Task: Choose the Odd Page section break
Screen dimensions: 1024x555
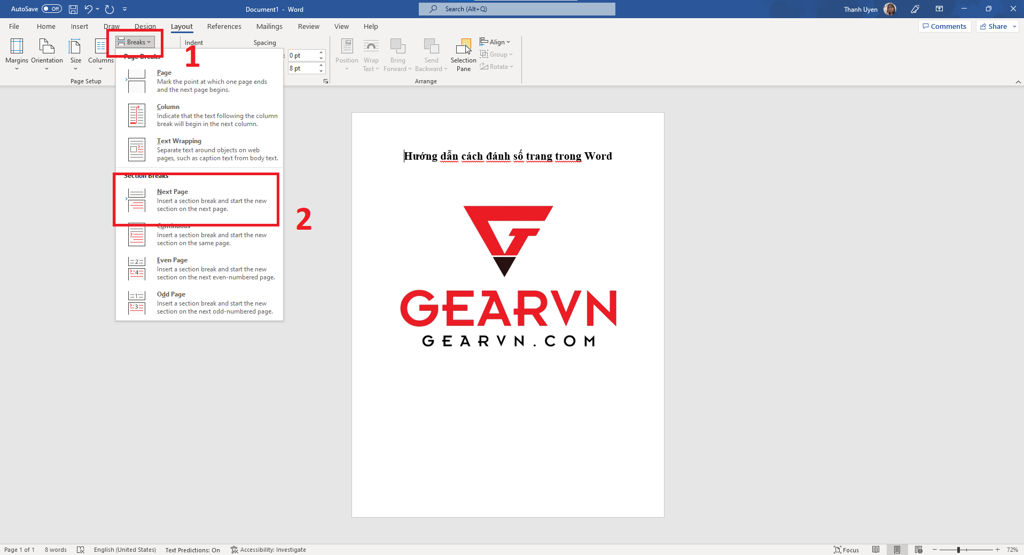Action: point(199,302)
